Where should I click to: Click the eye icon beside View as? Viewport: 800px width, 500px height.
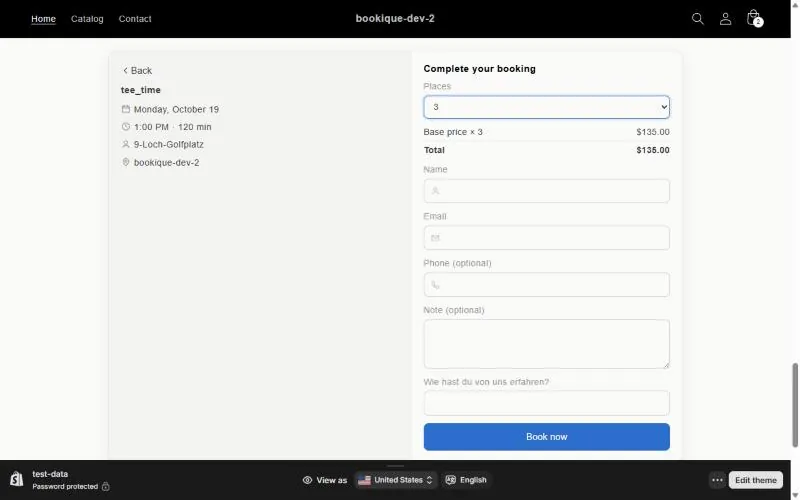pyautogui.click(x=307, y=480)
